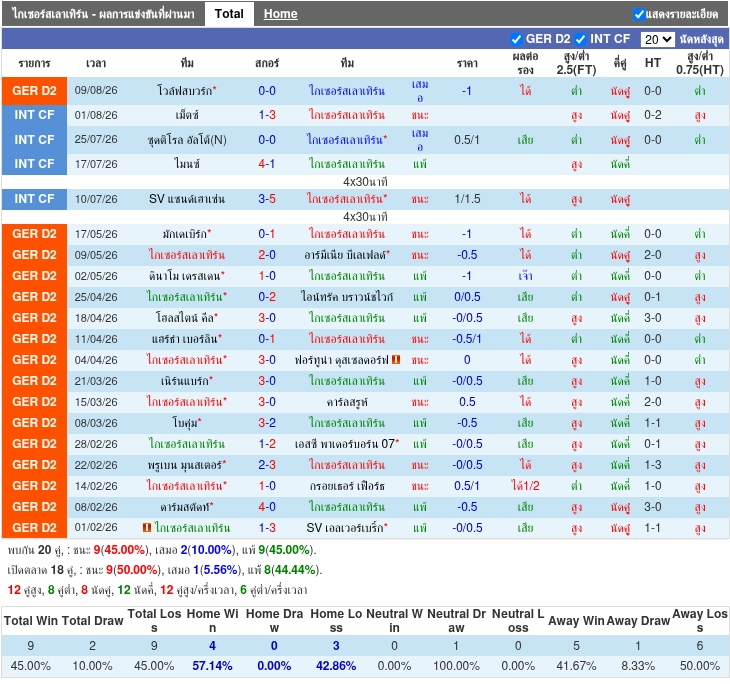This screenshot has height=684, width=730.
Task: Open the 2-0 score on 09/05/26
Action: 267,255
